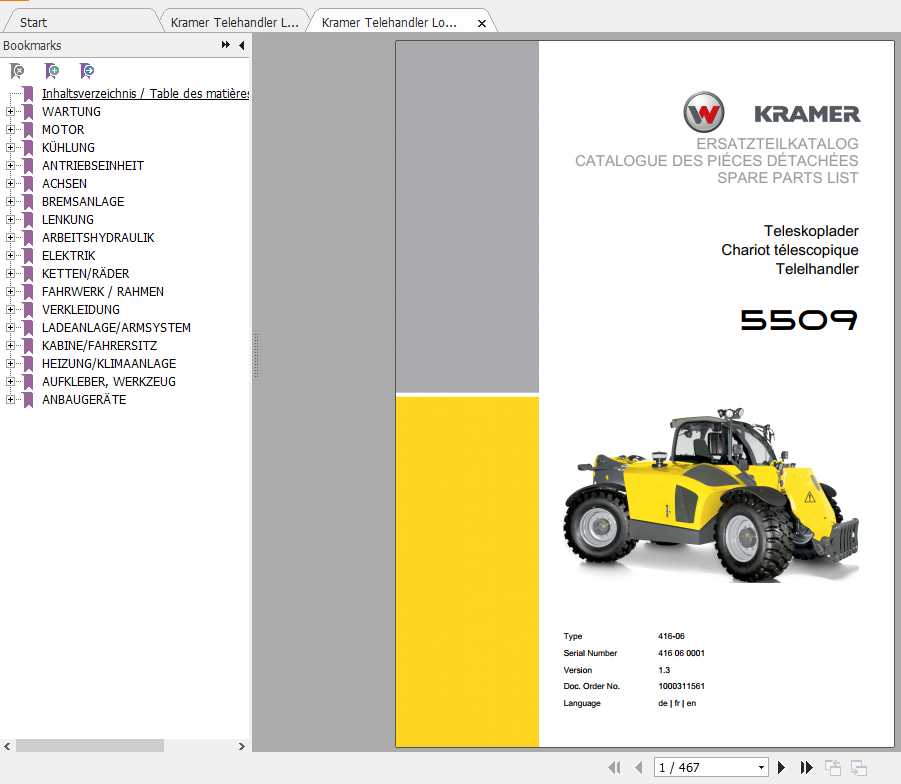Jump to the last page

pyautogui.click(x=806, y=767)
